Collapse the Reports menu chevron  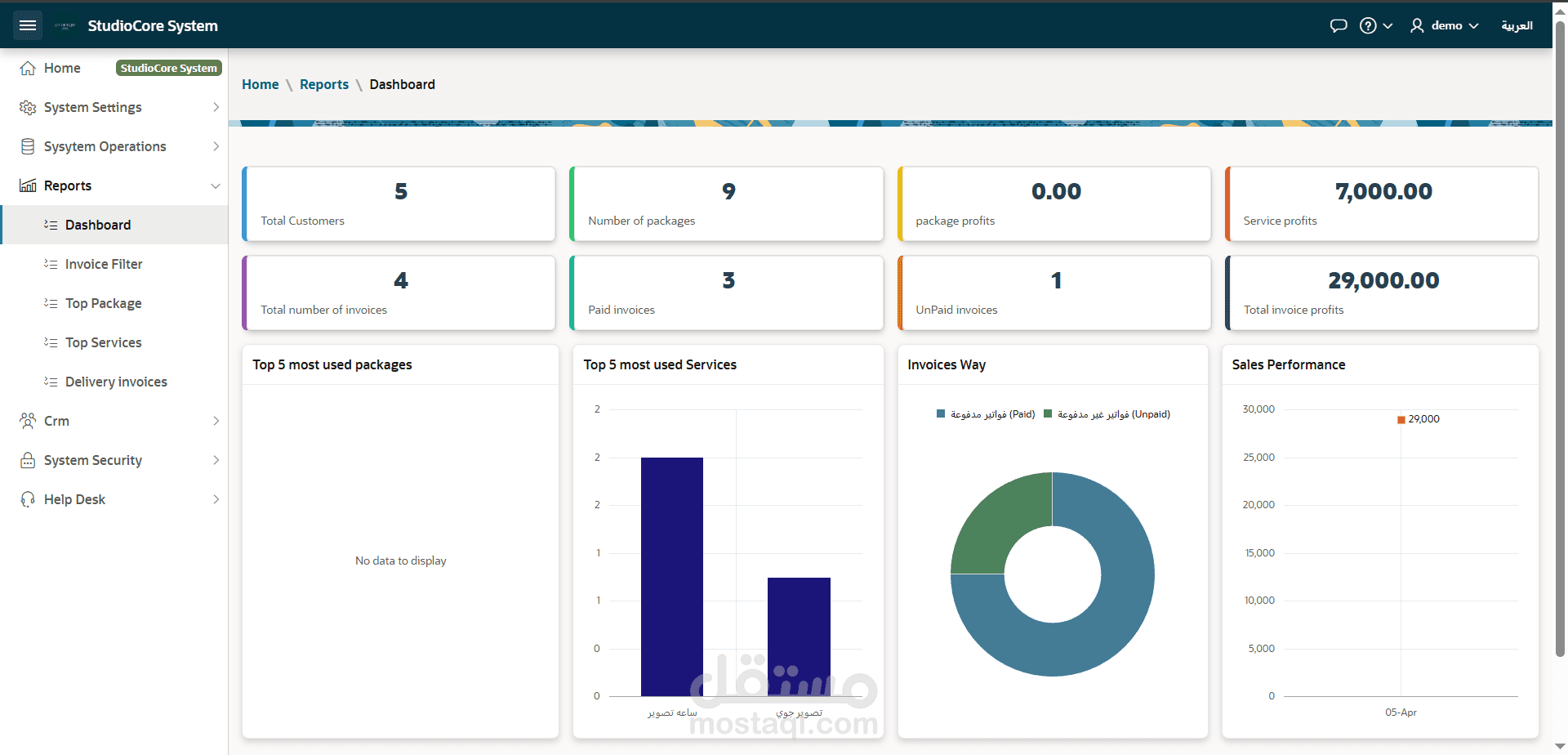point(216,185)
